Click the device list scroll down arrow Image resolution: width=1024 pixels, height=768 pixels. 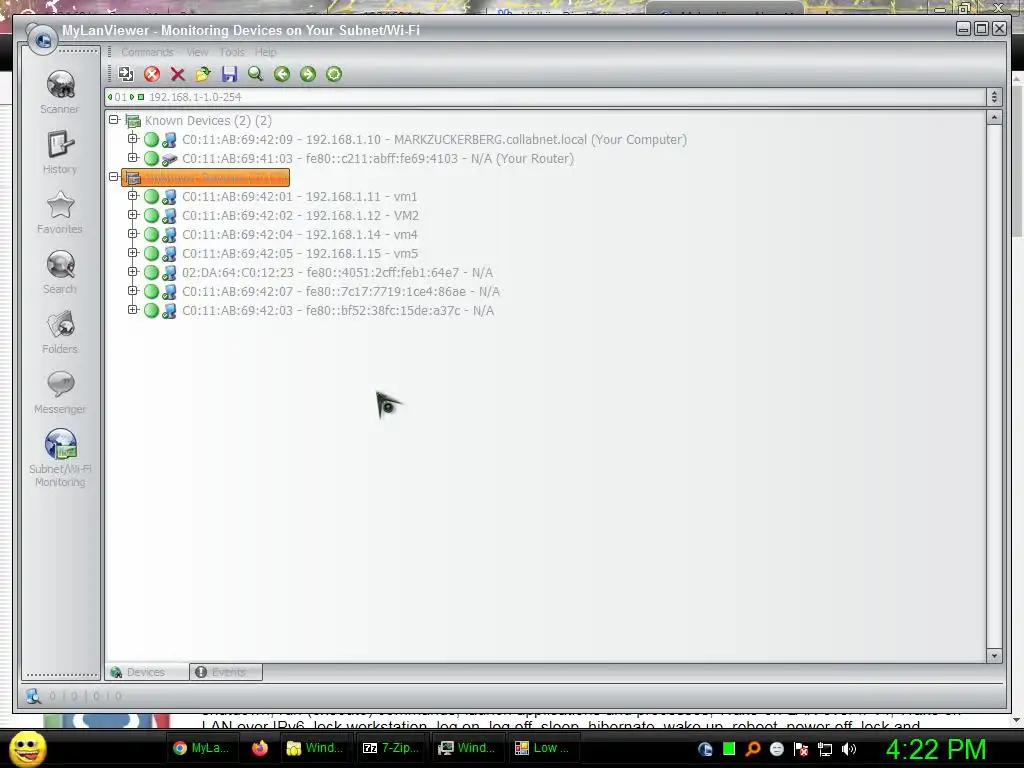pyautogui.click(x=994, y=656)
